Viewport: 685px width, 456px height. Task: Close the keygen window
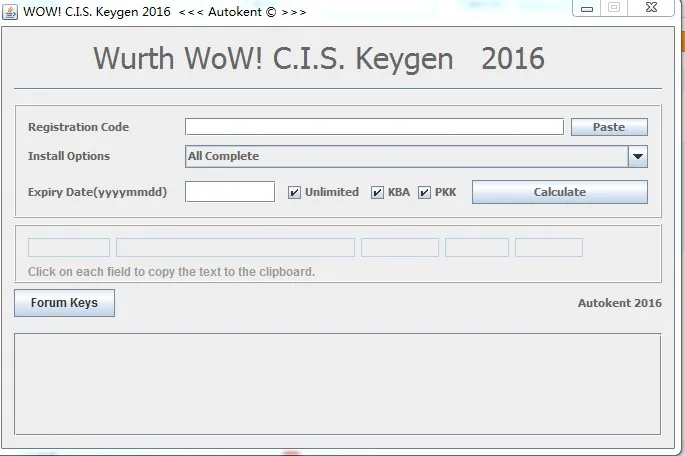pyautogui.click(x=651, y=8)
